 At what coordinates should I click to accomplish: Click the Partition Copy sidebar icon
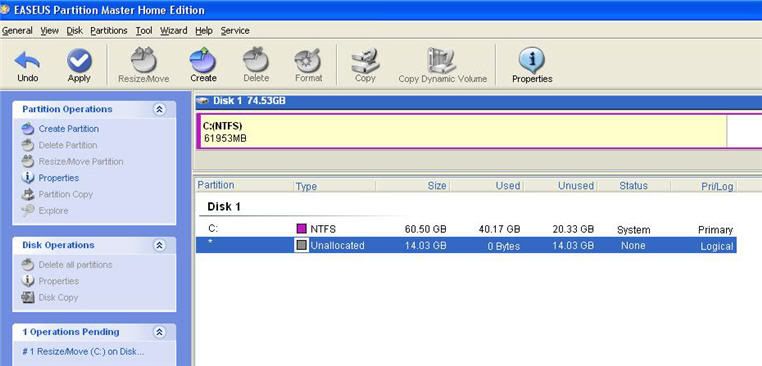coord(28,194)
